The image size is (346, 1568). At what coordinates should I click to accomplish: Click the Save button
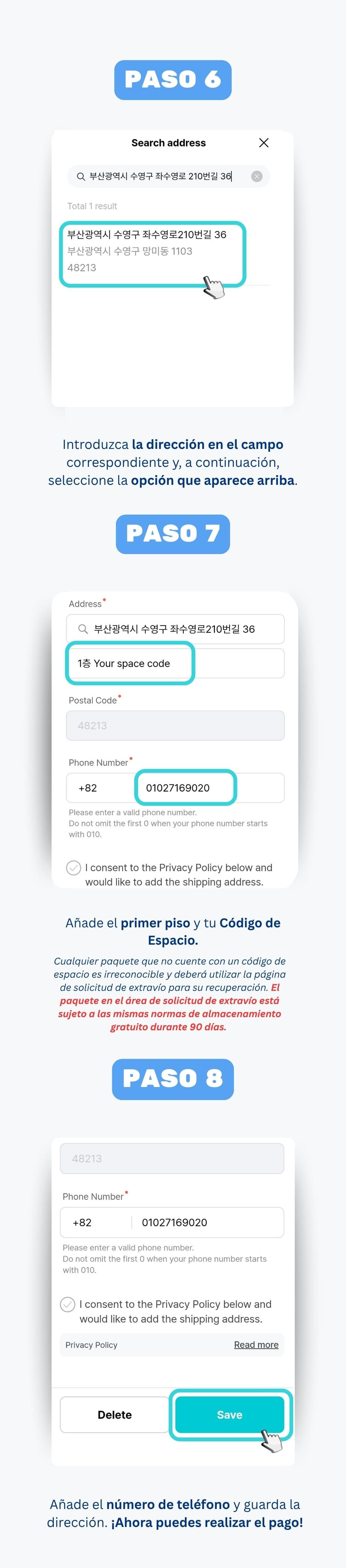click(229, 1415)
